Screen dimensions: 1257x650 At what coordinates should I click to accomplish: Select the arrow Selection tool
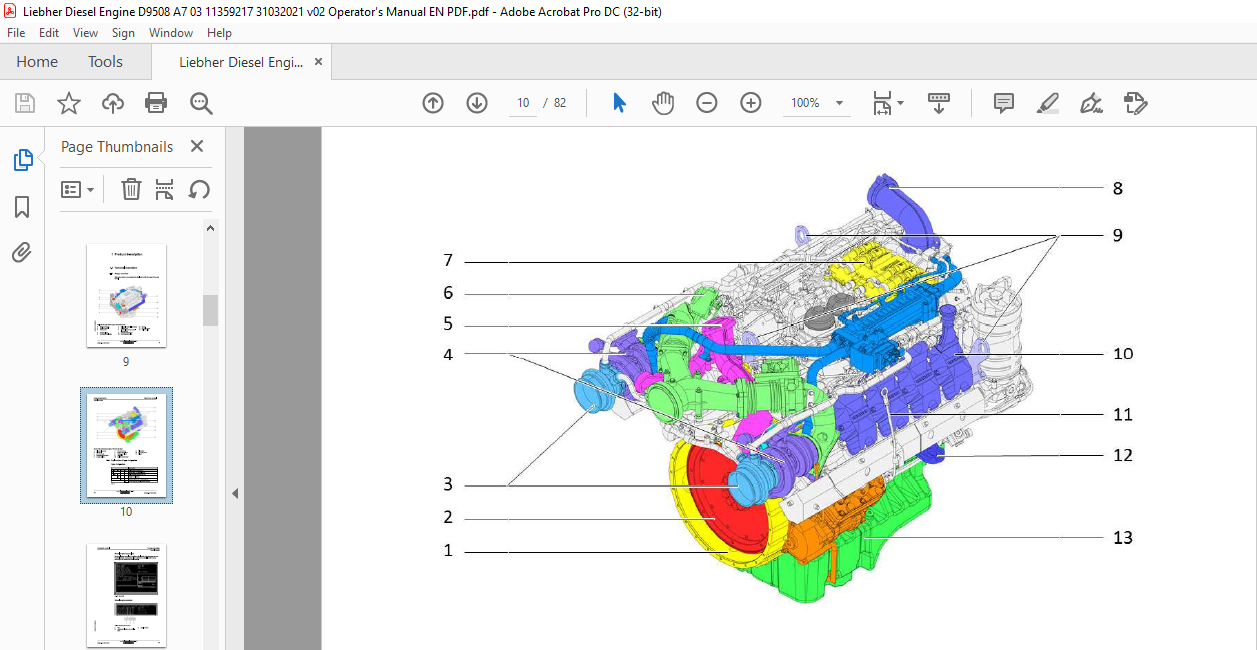point(619,103)
